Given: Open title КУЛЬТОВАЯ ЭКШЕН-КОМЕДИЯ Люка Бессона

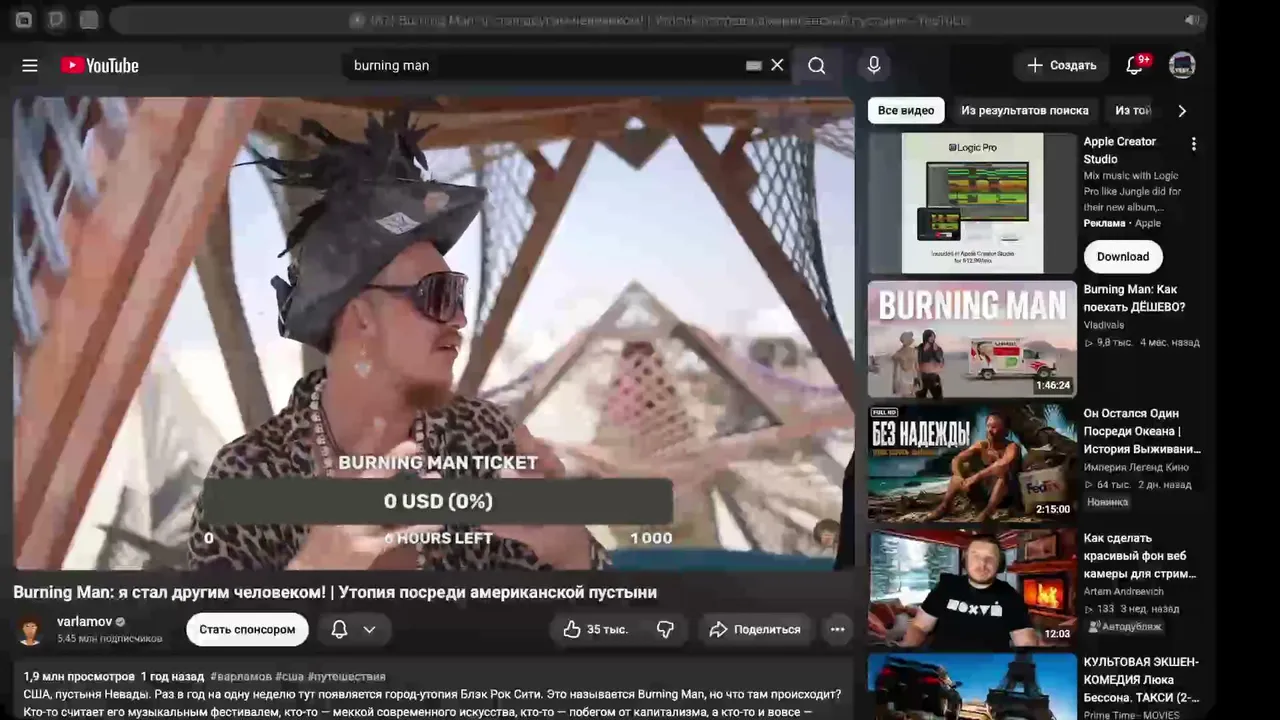Looking at the screenshot, I should [x=1141, y=680].
